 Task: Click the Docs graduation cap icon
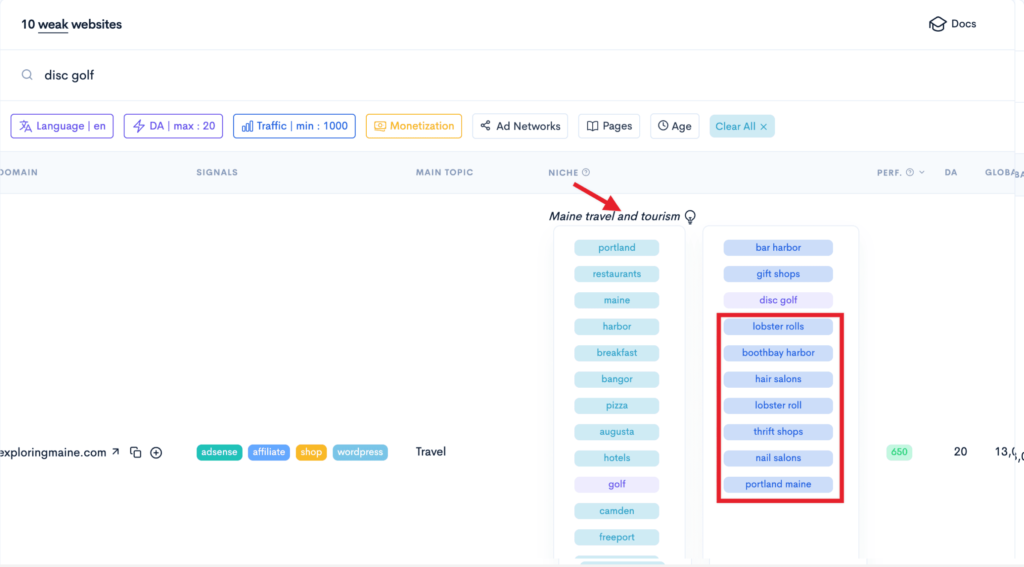(937, 24)
